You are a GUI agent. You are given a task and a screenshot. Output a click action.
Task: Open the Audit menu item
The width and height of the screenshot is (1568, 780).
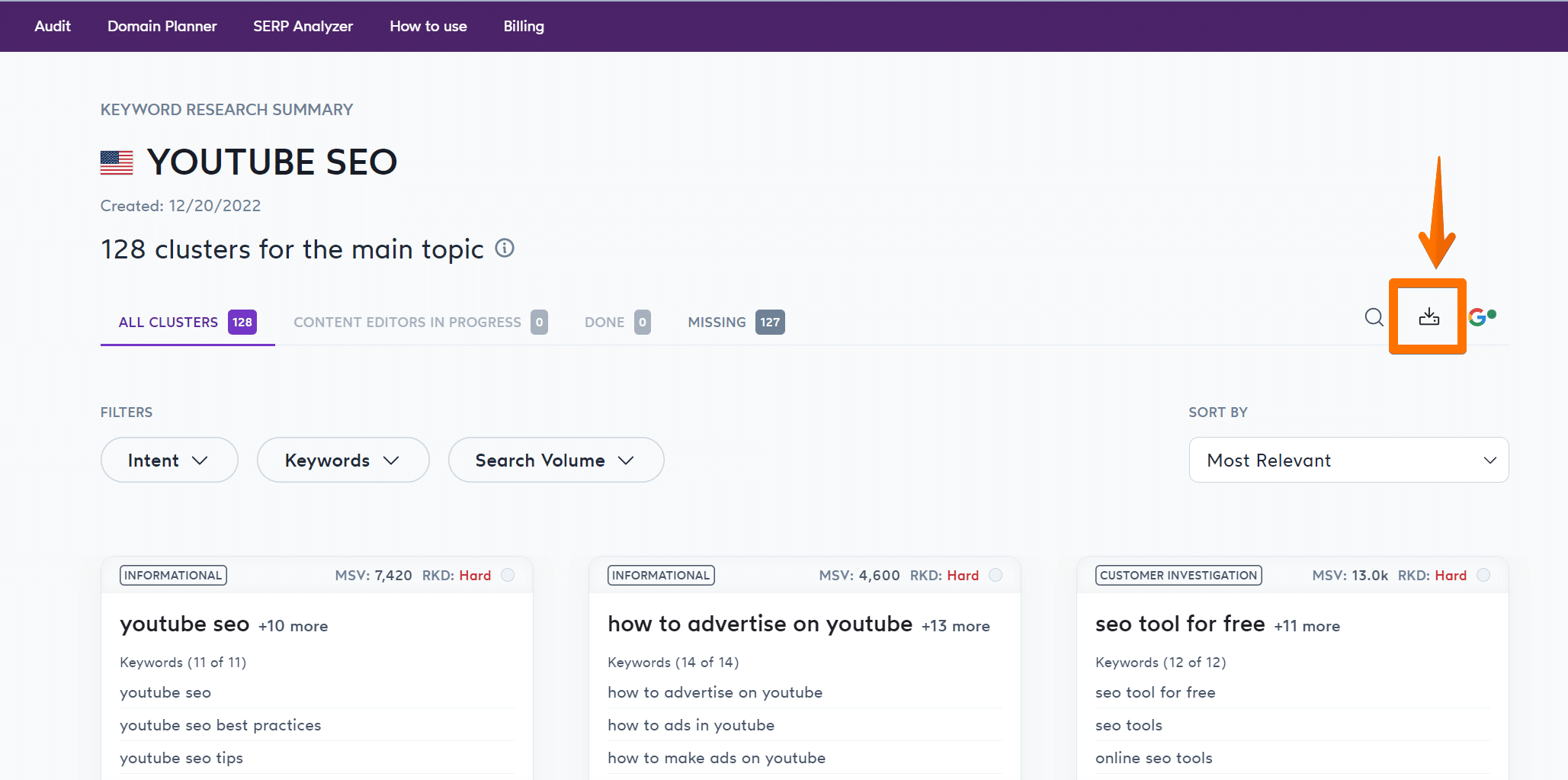click(53, 26)
